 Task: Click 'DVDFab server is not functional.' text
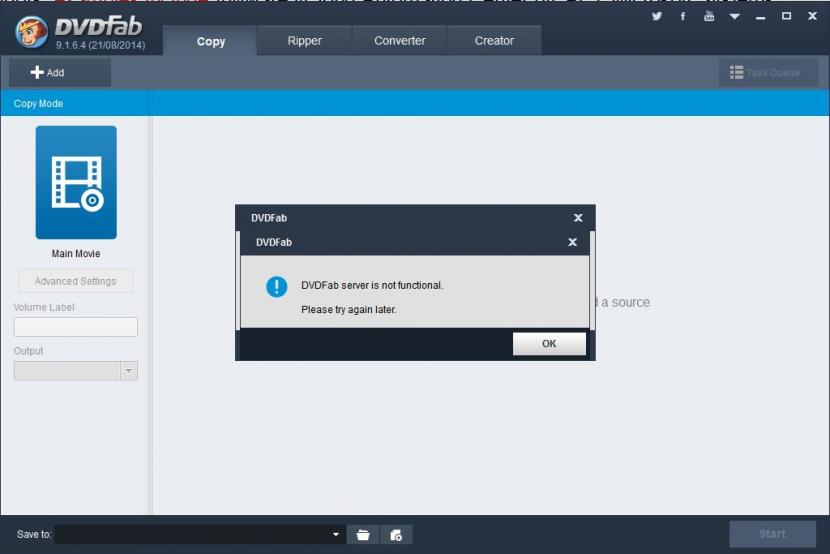click(372, 285)
